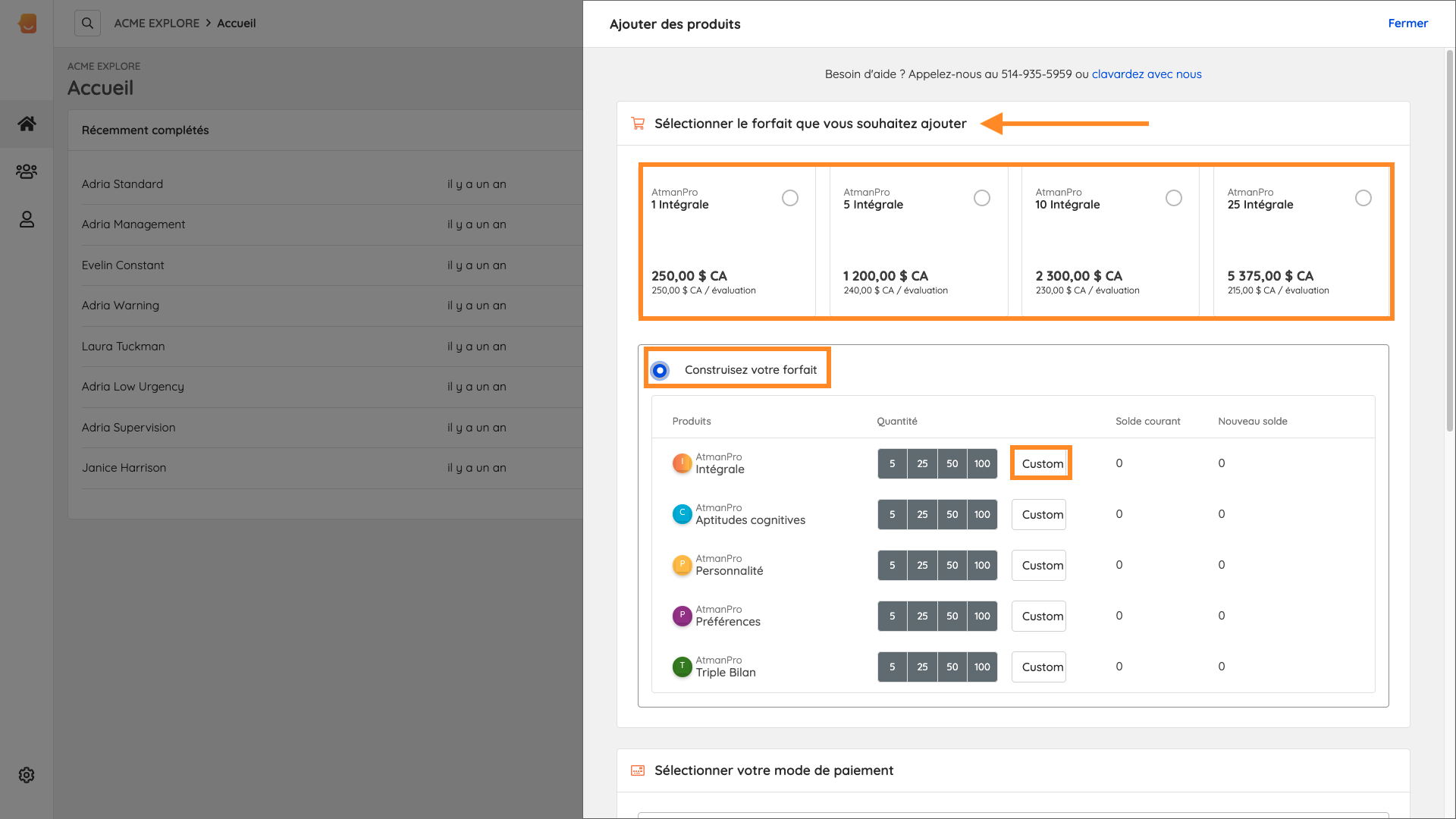The width and height of the screenshot is (1456, 819).
Task: Select the 5 Intégrale package radio
Action: click(982, 198)
